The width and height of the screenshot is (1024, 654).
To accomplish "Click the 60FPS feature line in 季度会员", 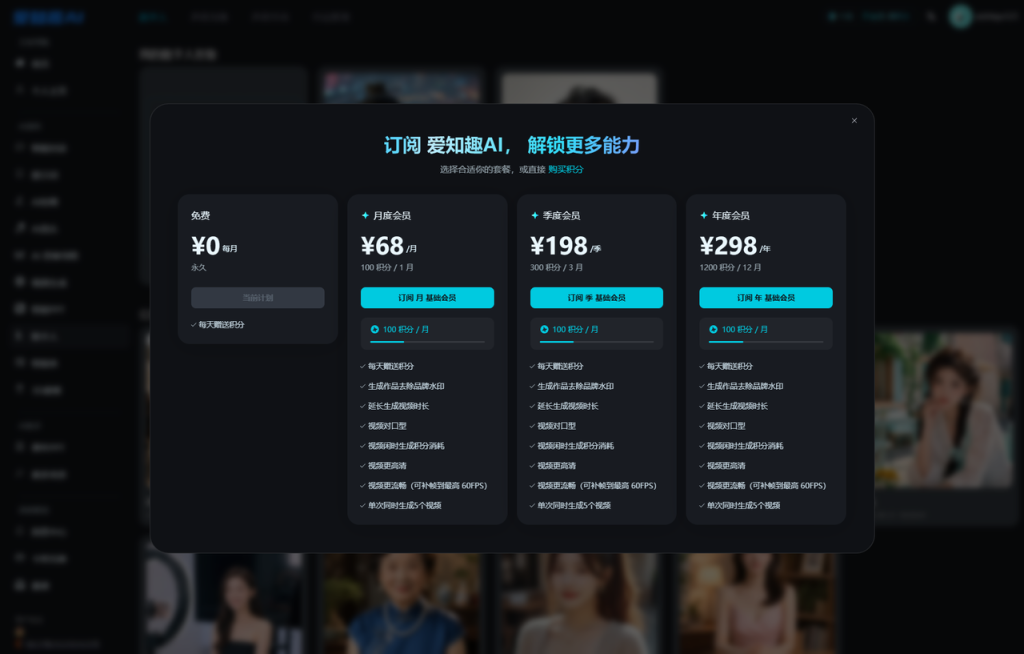I will [597, 486].
